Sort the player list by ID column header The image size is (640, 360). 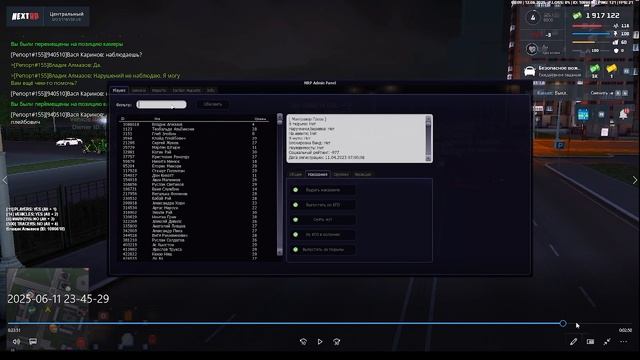[x=122, y=119]
